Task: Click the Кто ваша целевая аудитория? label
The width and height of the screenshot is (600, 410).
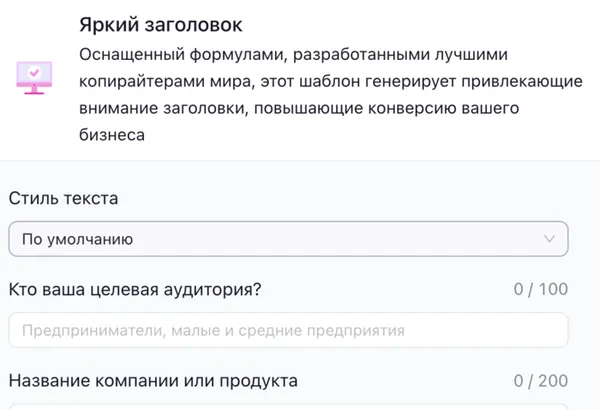Action: [x=135, y=290]
